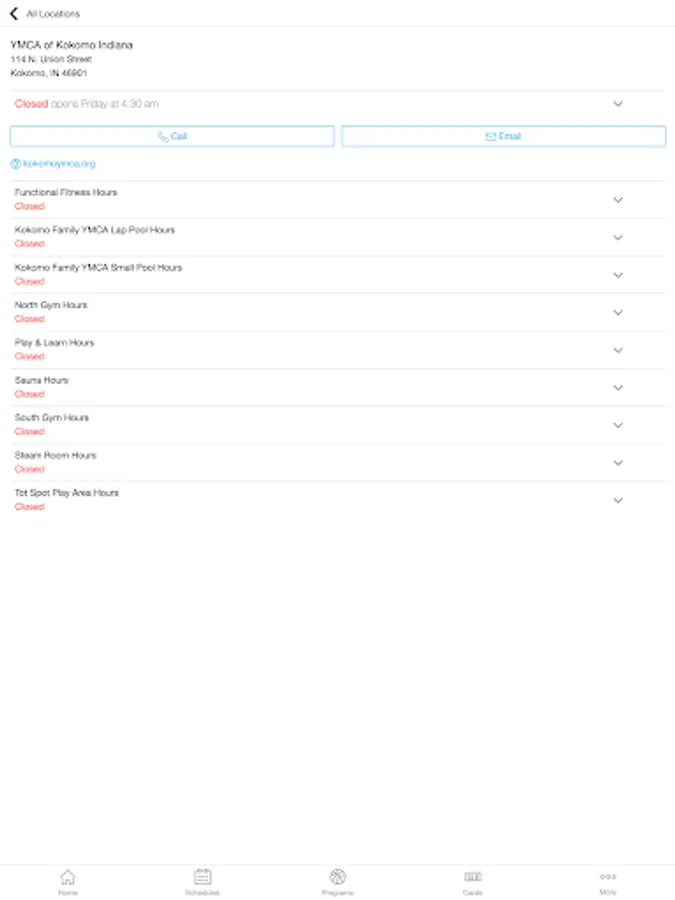
Task: Click the YMCA of Kokomo Indiana title
Action: [x=72, y=45]
